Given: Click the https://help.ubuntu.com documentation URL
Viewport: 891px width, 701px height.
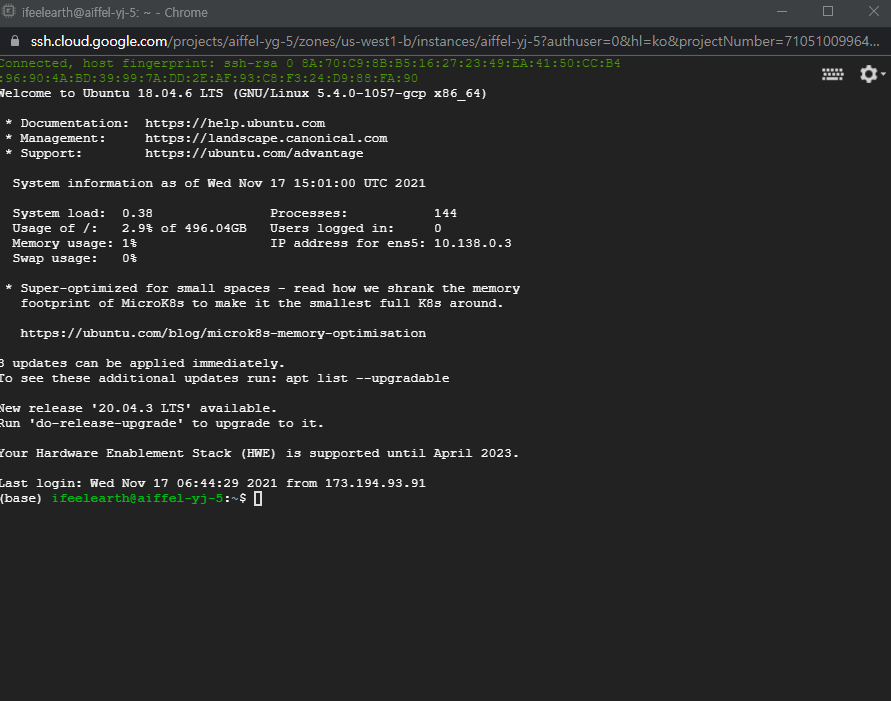Looking at the screenshot, I should click(x=235, y=123).
